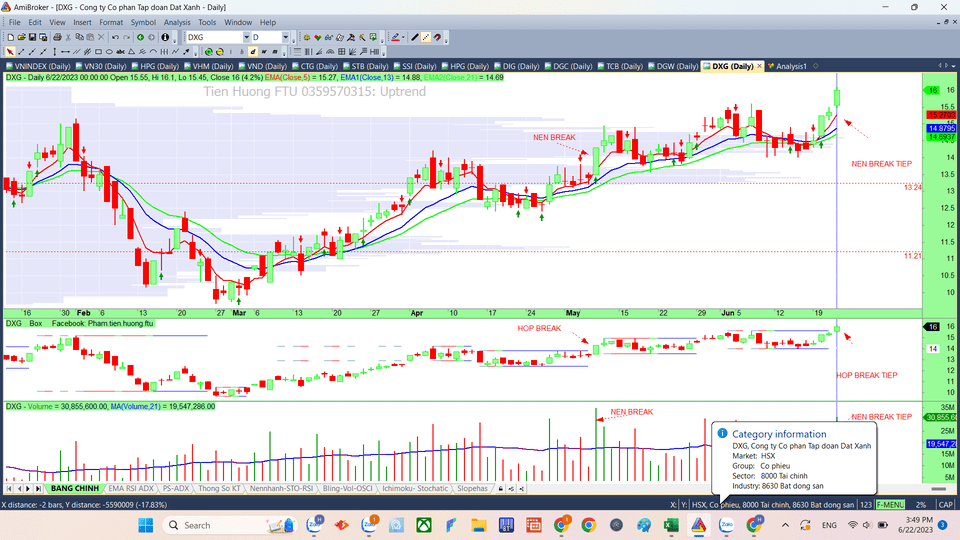The image size is (960, 540).
Task: Click the Undo arrow in toolbar
Action: (115, 37)
